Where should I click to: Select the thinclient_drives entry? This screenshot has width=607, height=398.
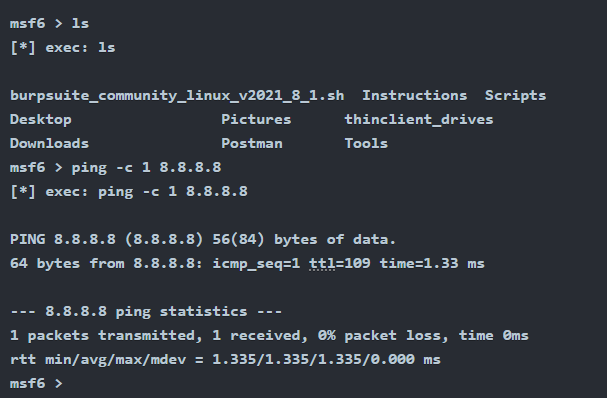click(x=419, y=120)
